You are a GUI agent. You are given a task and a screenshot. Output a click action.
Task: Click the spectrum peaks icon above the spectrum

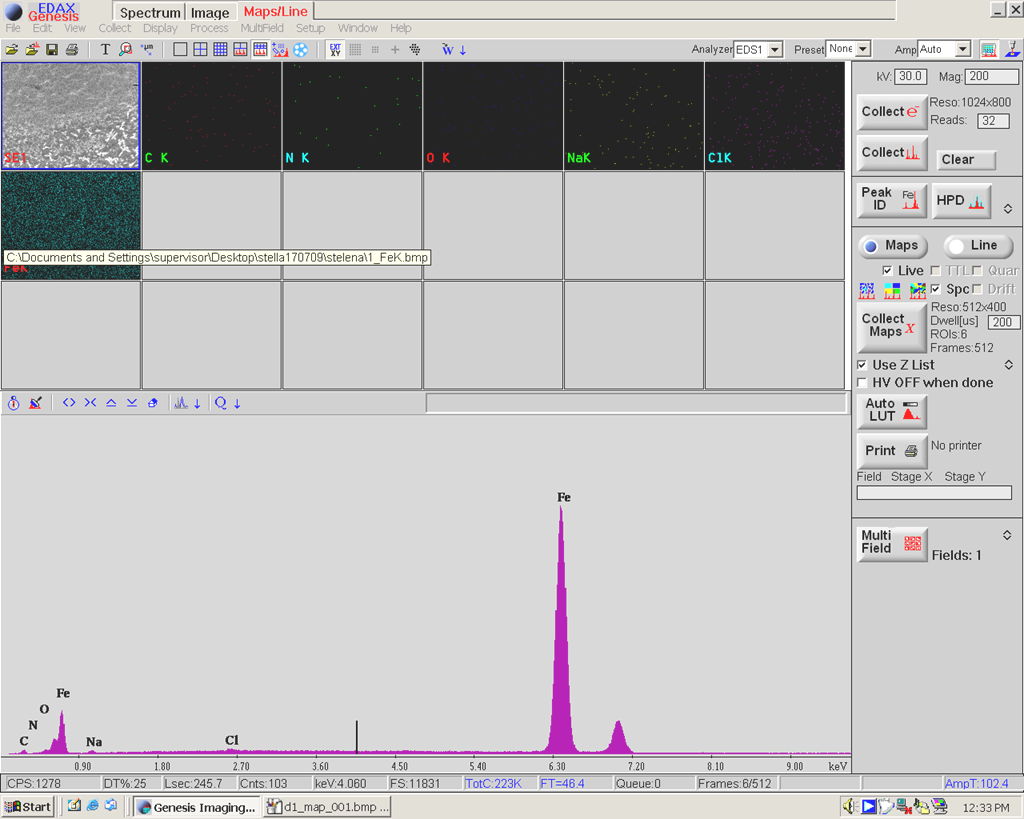click(x=181, y=403)
